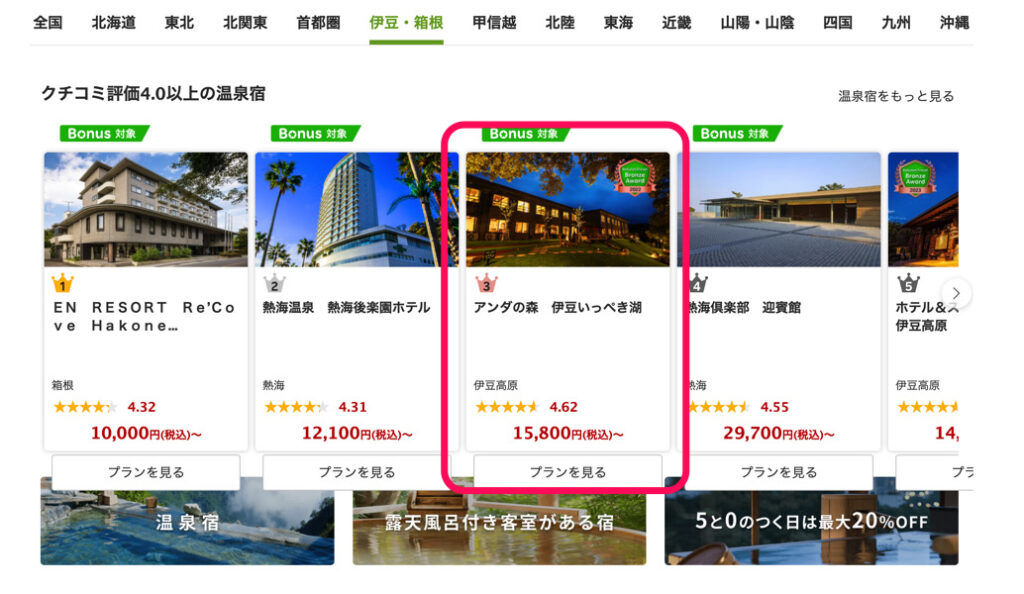The image size is (1024, 594).
Task: Click the rank 5 crown icon
Action: click(x=908, y=284)
